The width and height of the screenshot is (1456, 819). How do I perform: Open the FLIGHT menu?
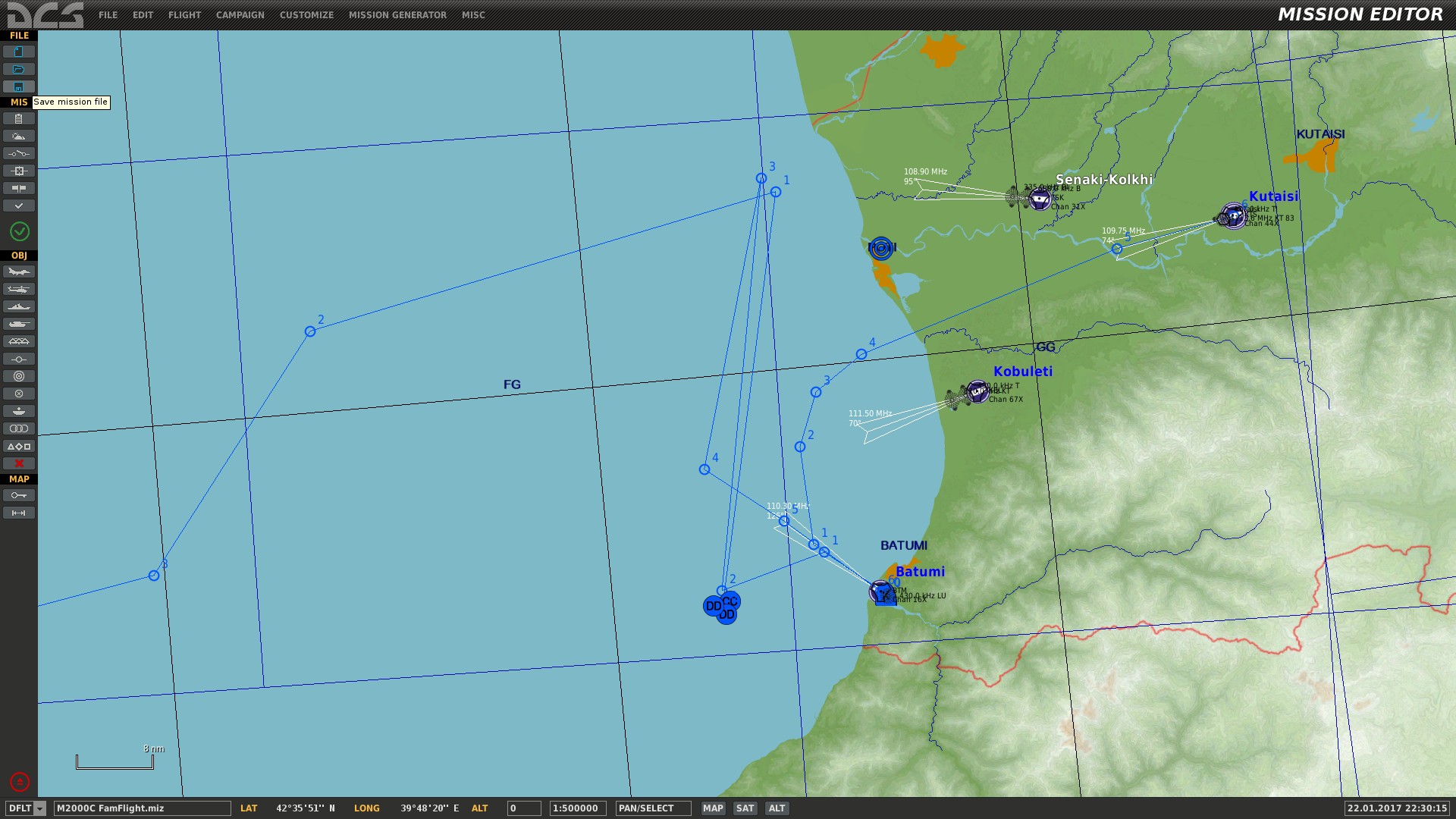pyautogui.click(x=185, y=15)
